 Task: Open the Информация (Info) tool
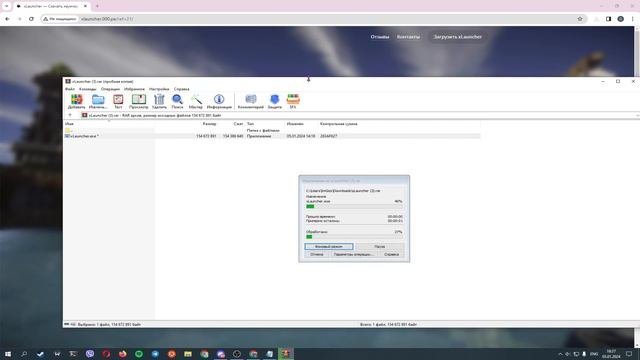219,101
